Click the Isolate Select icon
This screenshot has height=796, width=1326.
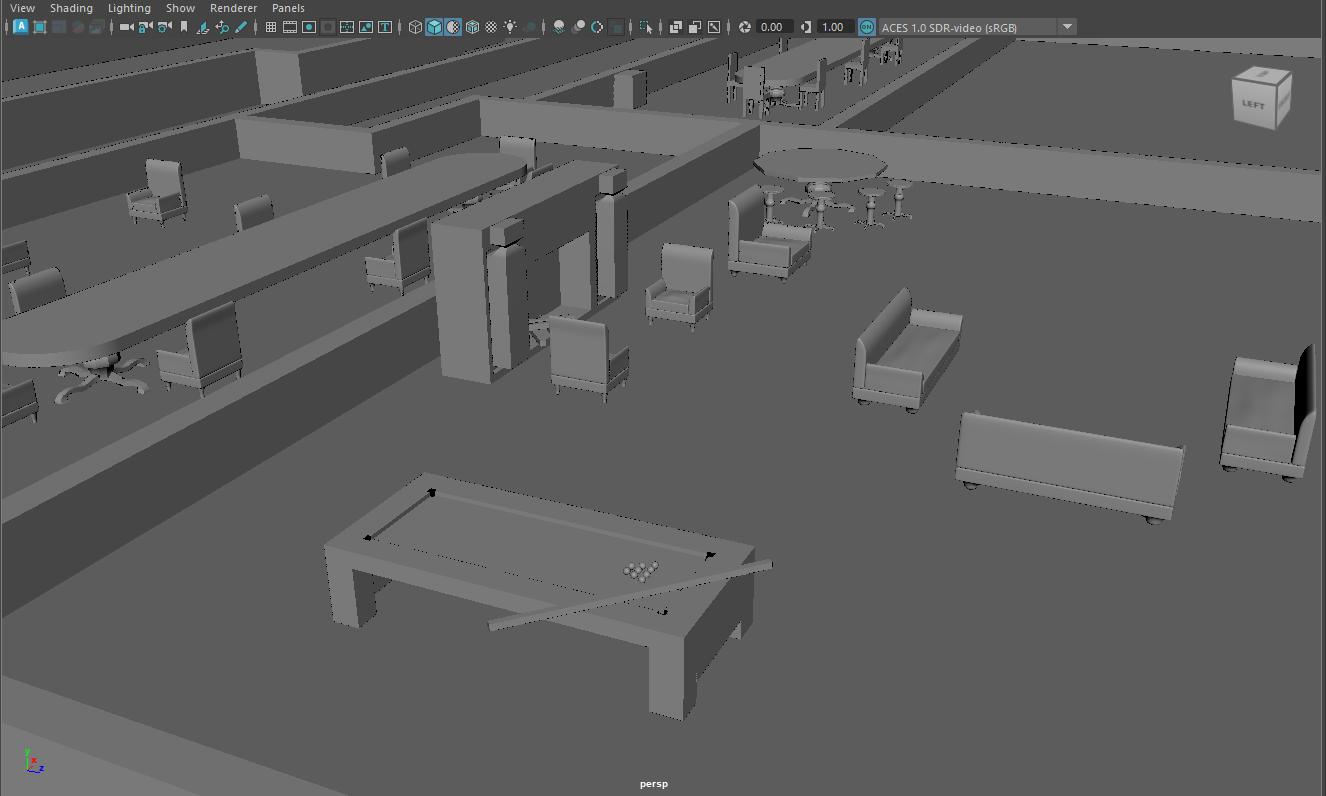coord(646,27)
